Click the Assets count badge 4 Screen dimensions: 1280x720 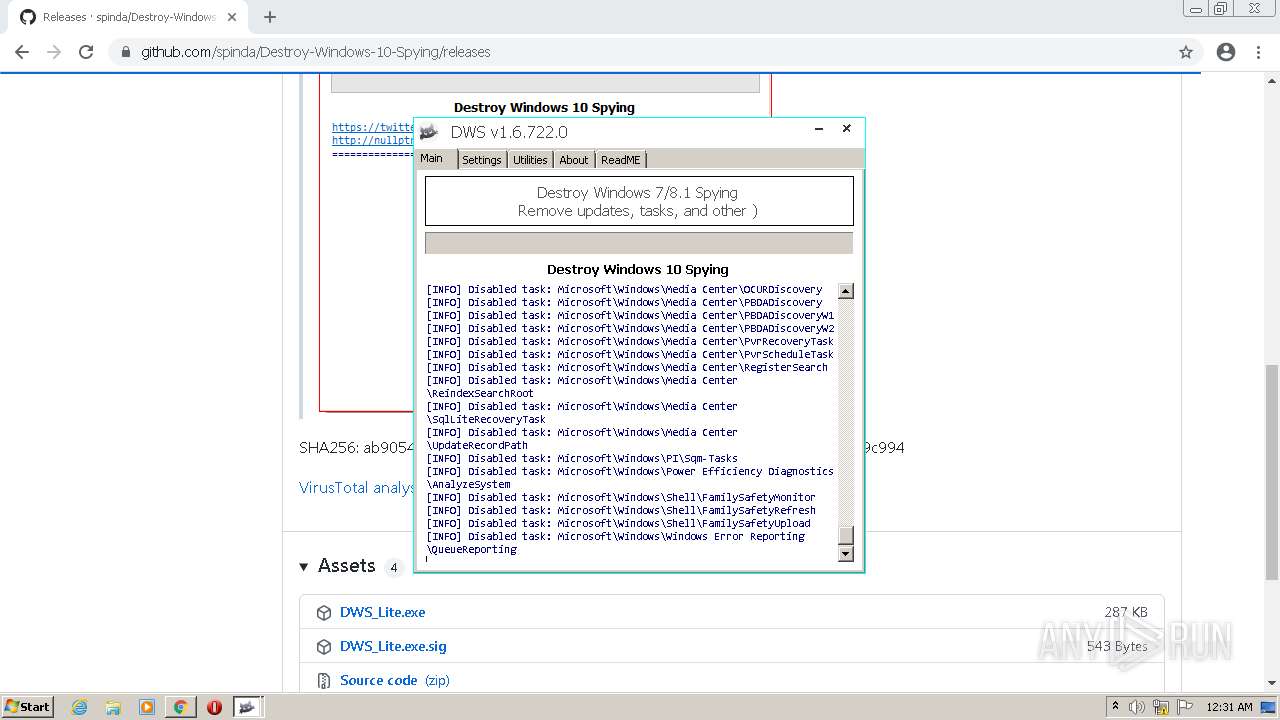click(393, 567)
